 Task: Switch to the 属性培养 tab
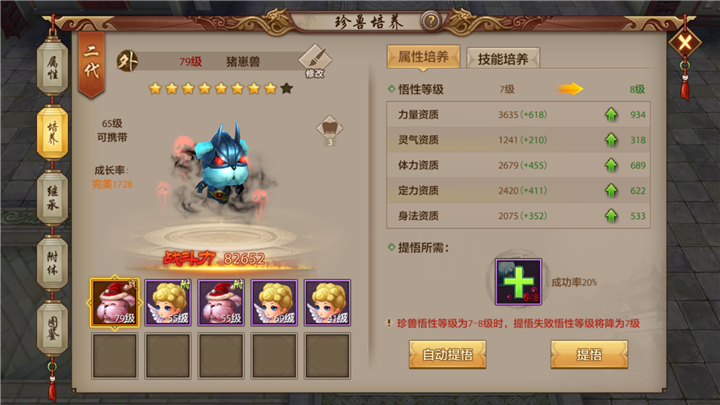423,57
